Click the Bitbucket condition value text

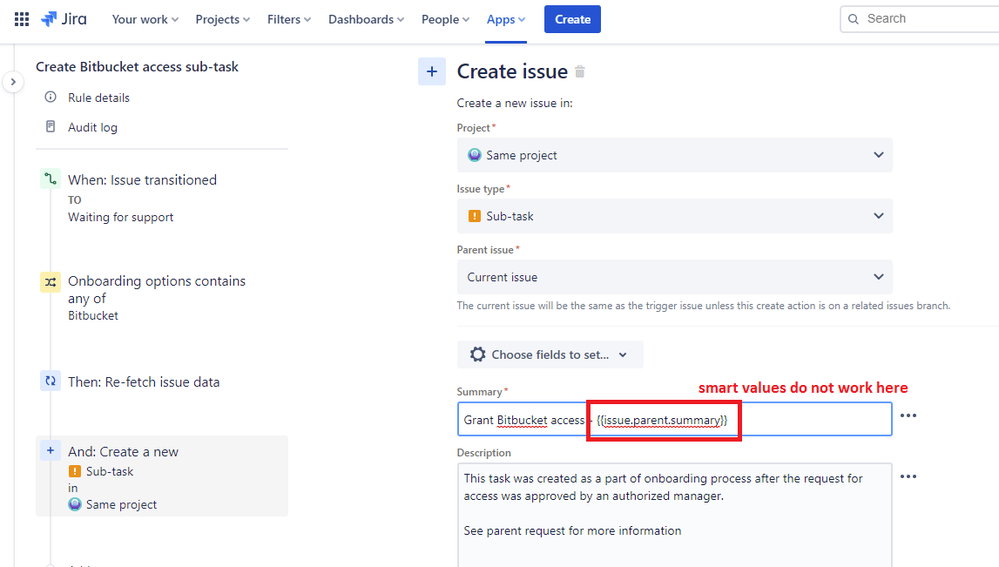[93, 315]
